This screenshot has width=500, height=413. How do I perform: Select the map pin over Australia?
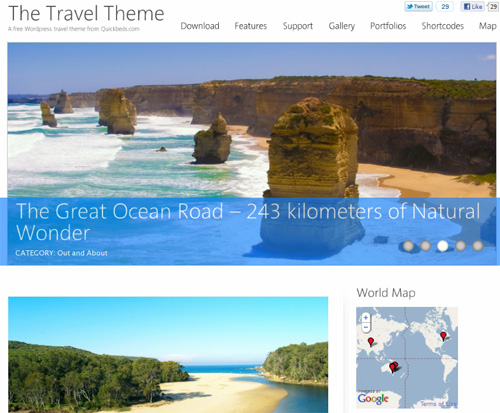[394, 367]
